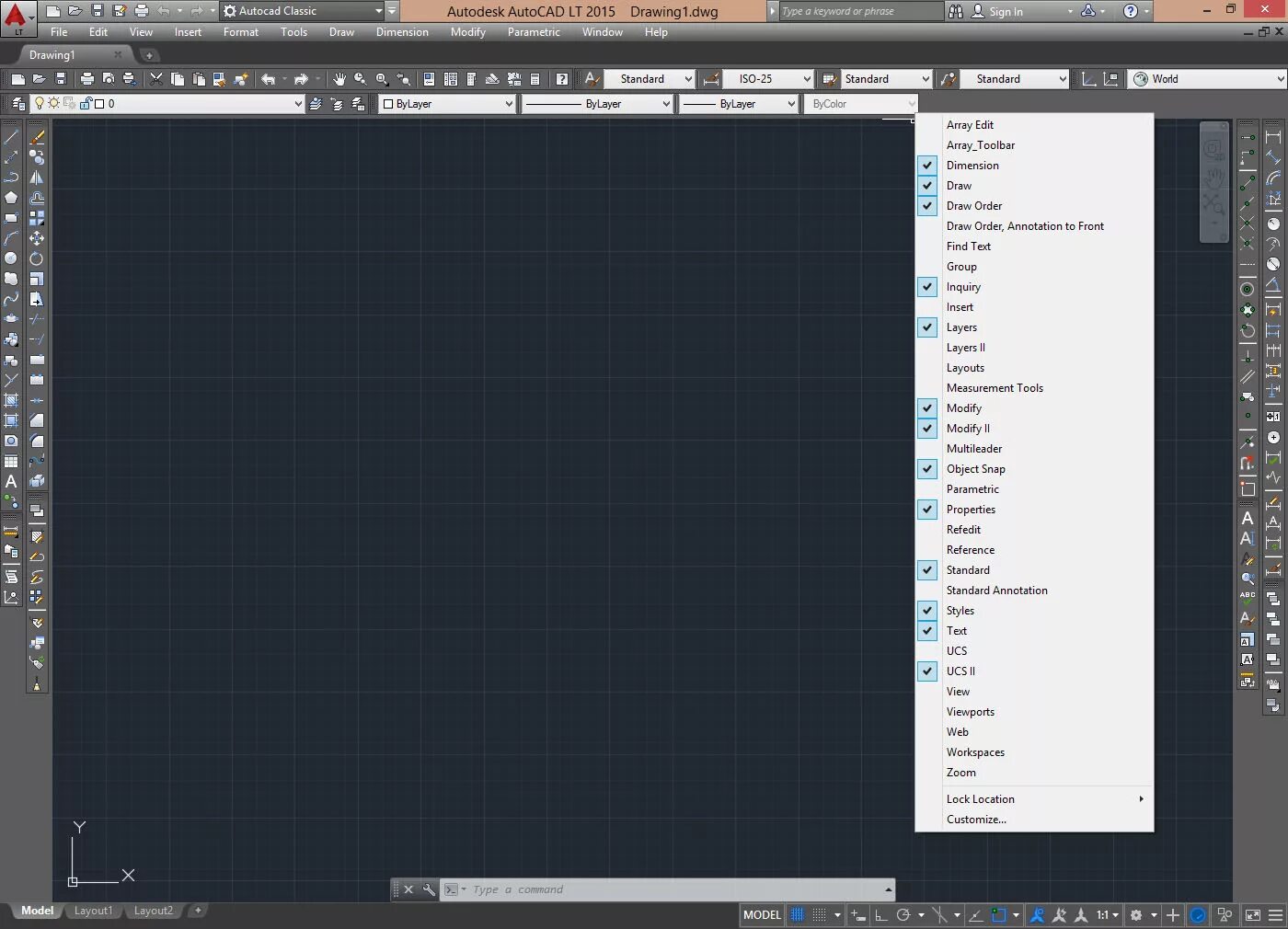This screenshot has height=929, width=1288.
Task: Click the Pan hand icon
Action: tap(339, 79)
